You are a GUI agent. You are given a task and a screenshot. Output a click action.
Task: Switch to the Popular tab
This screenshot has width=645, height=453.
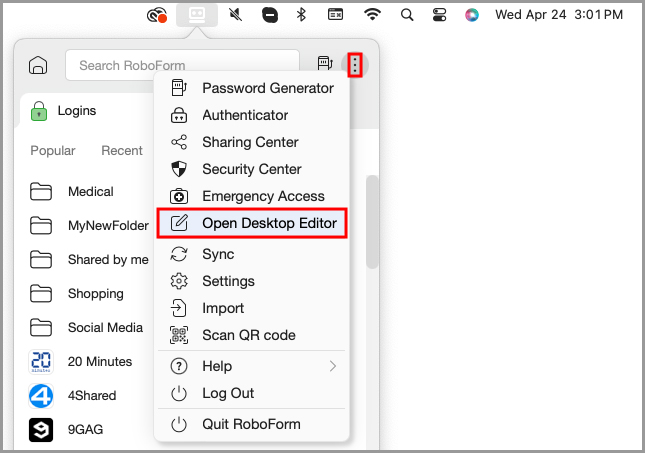[53, 151]
